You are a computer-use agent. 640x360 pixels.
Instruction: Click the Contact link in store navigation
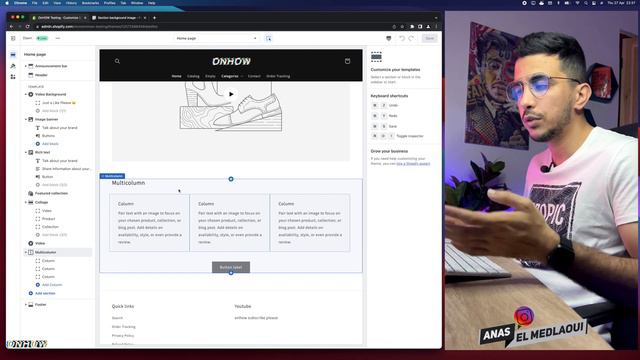click(x=254, y=76)
